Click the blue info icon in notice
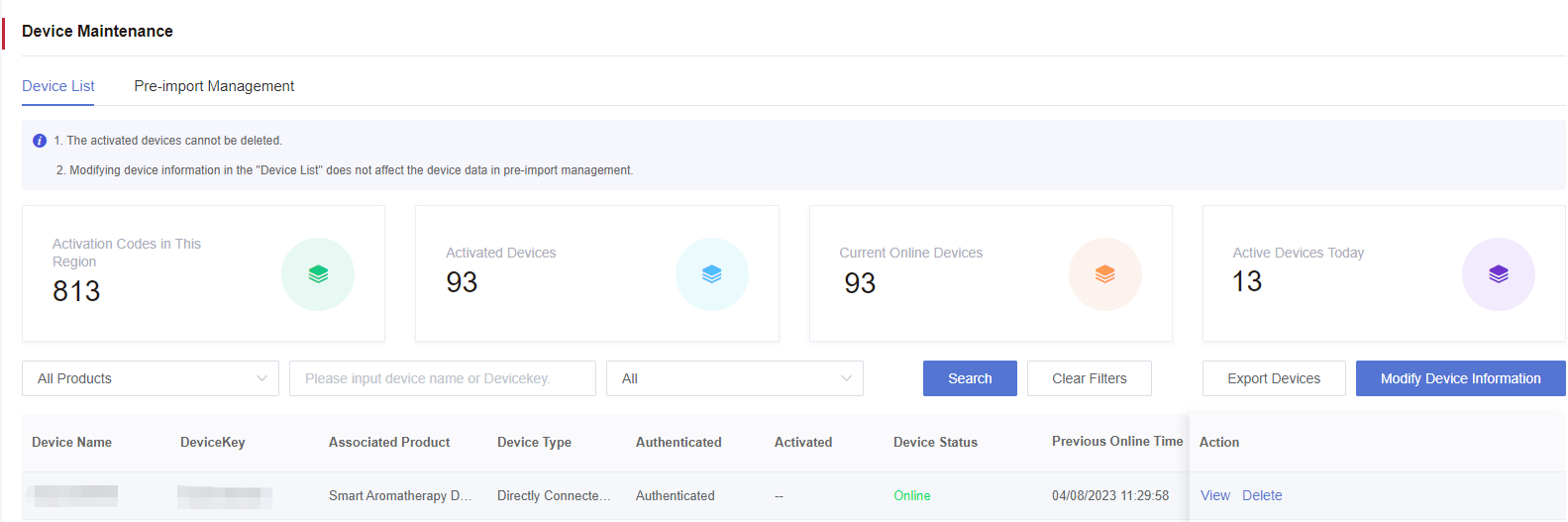 [40, 141]
